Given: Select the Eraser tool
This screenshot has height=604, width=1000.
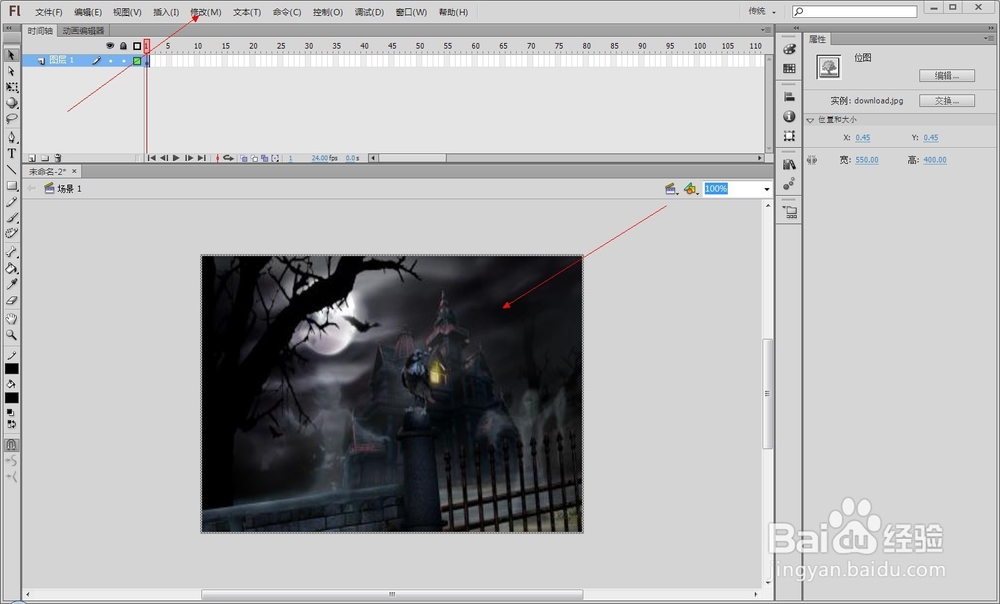Looking at the screenshot, I should click(11, 300).
